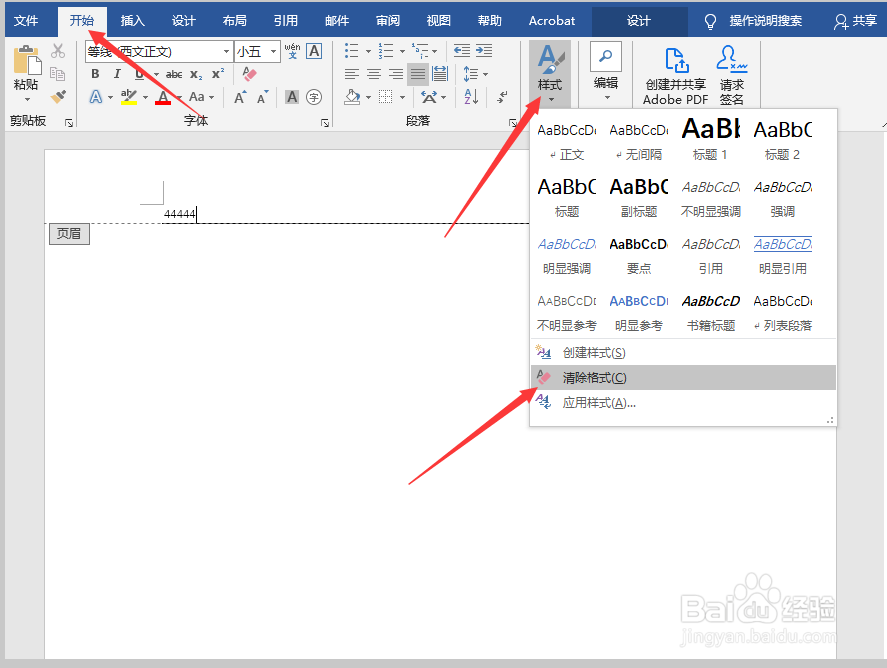
Task: Apply the 无间隔 style
Action: pyautogui.click(x=639, y=139)
